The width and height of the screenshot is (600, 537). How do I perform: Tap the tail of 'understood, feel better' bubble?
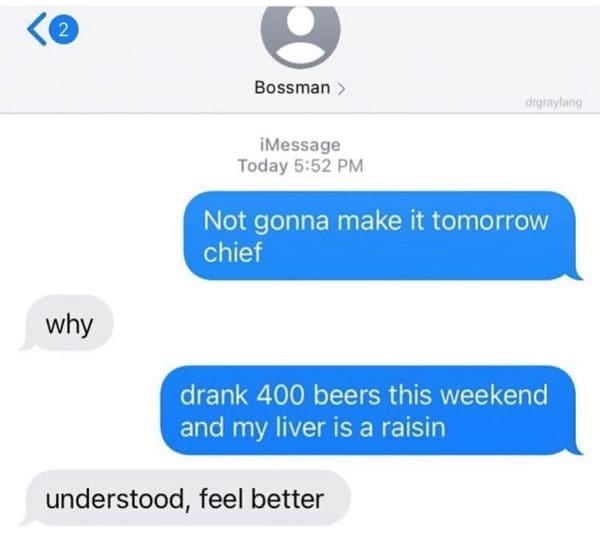[x=27, y=521]
